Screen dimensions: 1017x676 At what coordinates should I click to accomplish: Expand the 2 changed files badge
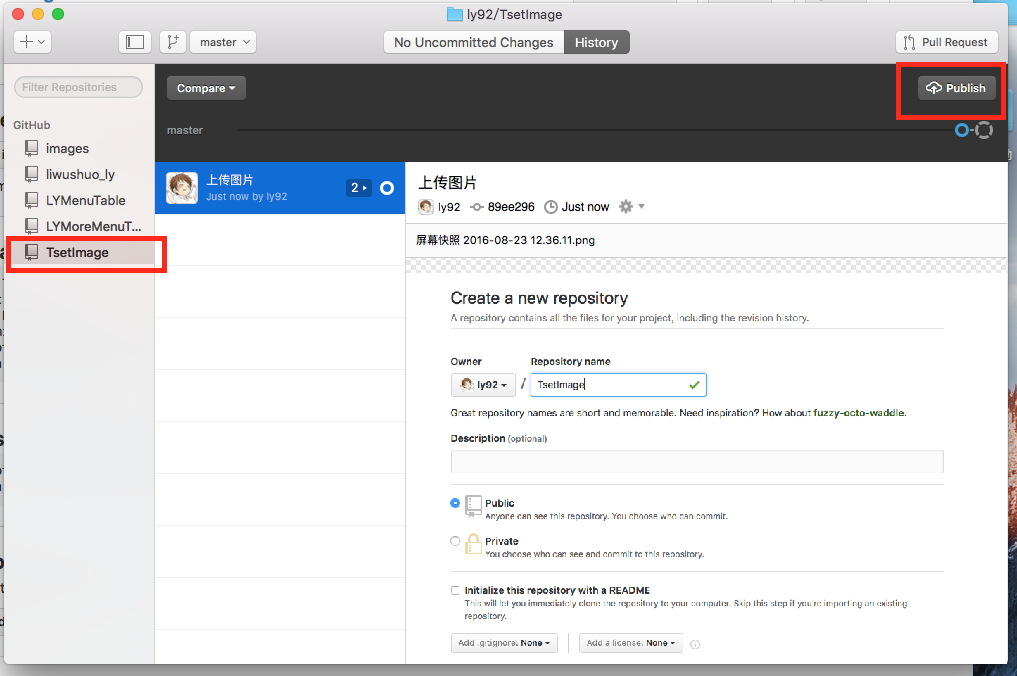pos(359,188)
